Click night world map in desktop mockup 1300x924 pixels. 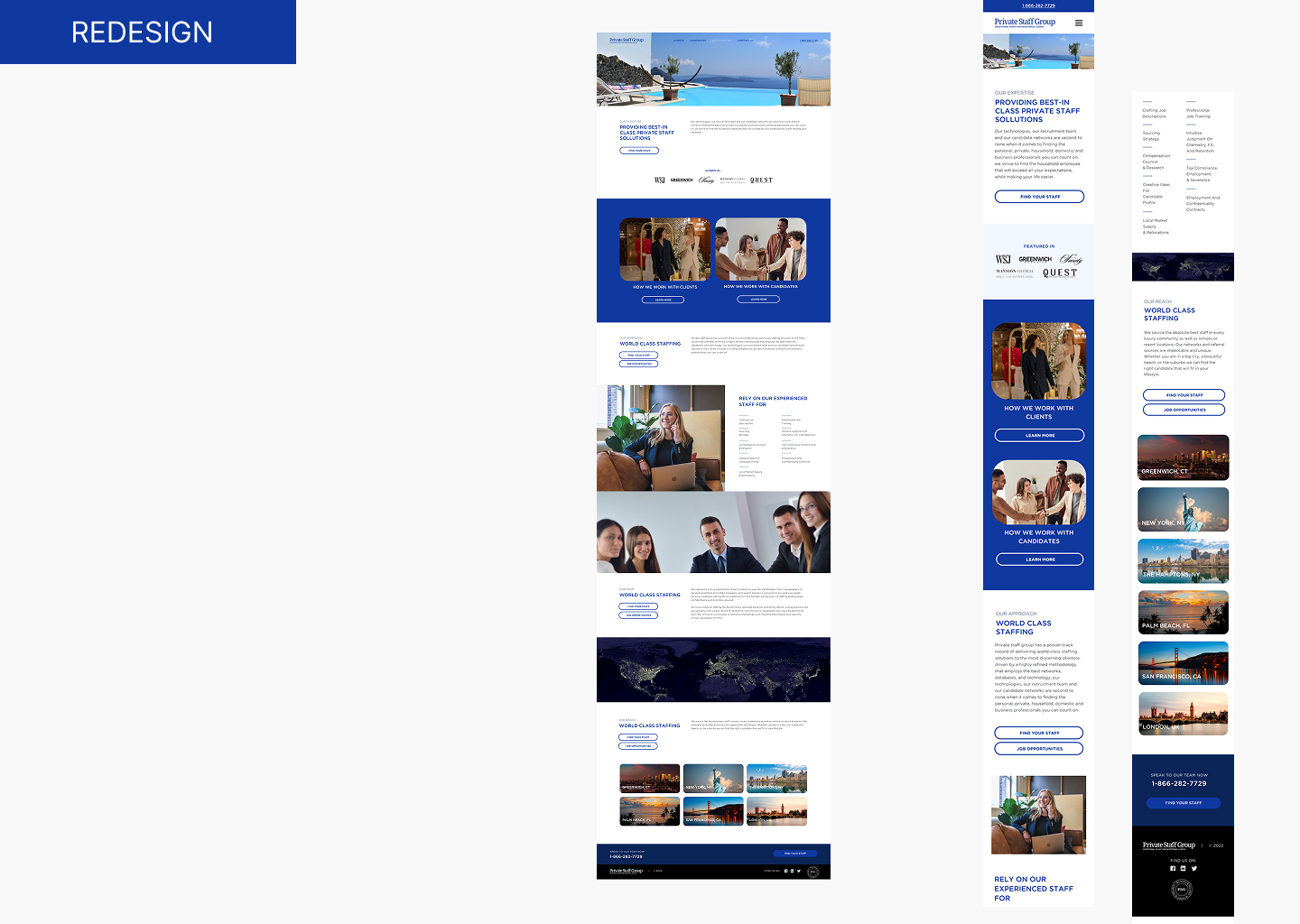pos(713,670)
